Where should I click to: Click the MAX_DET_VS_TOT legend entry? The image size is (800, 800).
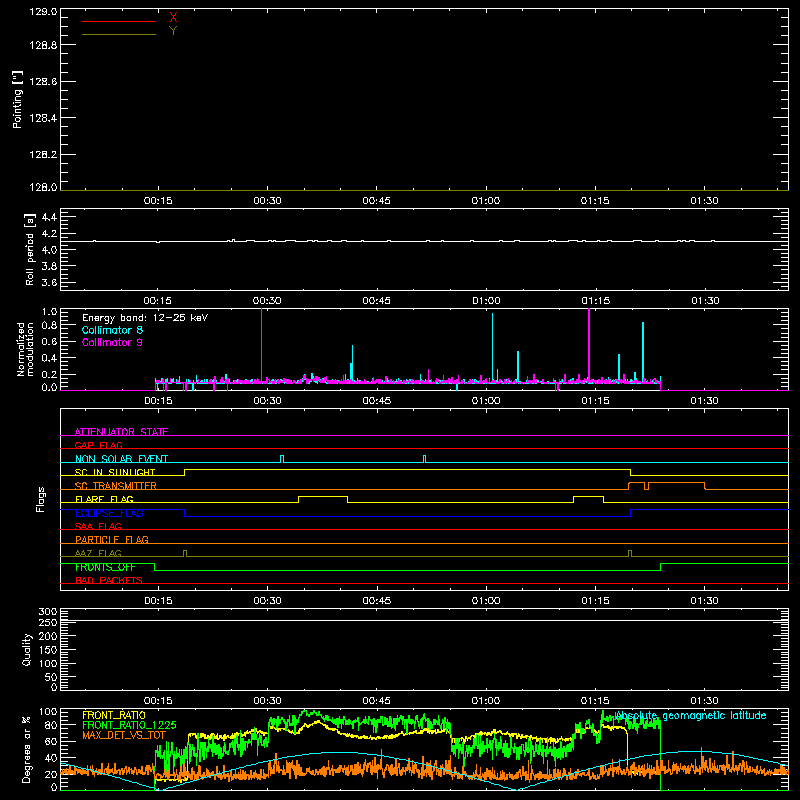coord(124,735)
